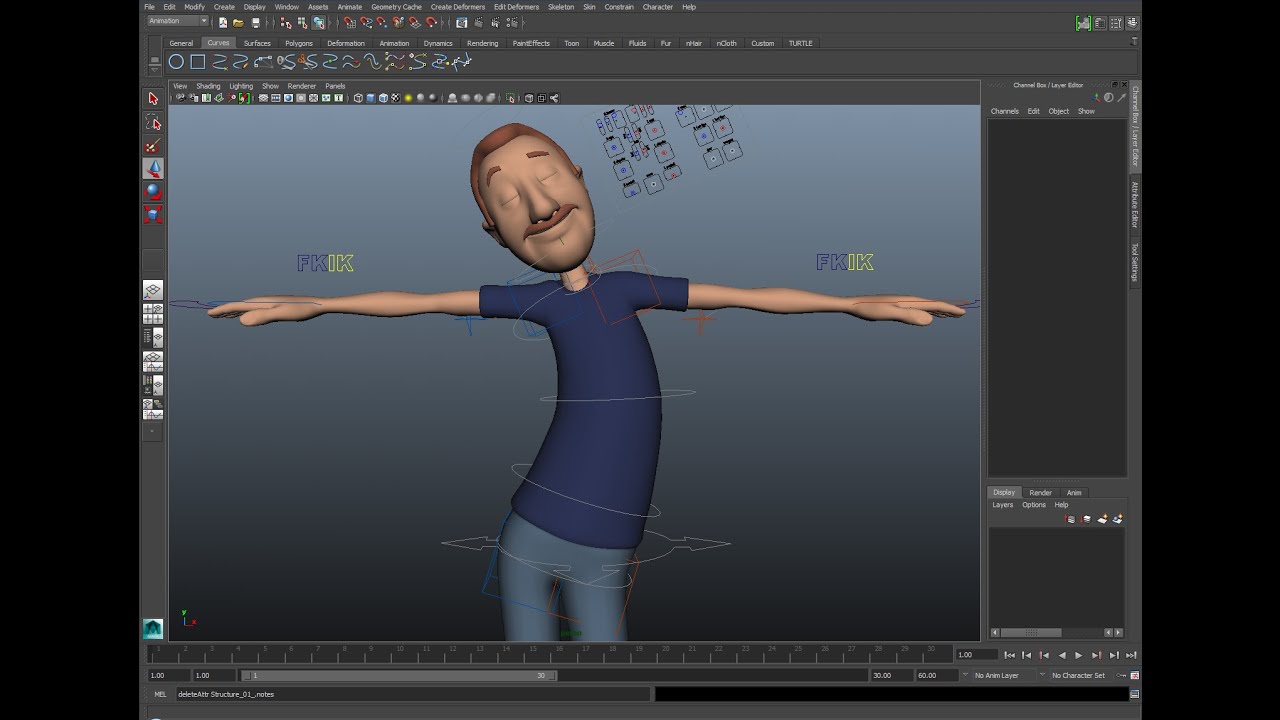Click the playback end time field 30.00
Image resolution: width=1280 pixels, height=720 pixels.
(891, 675)
